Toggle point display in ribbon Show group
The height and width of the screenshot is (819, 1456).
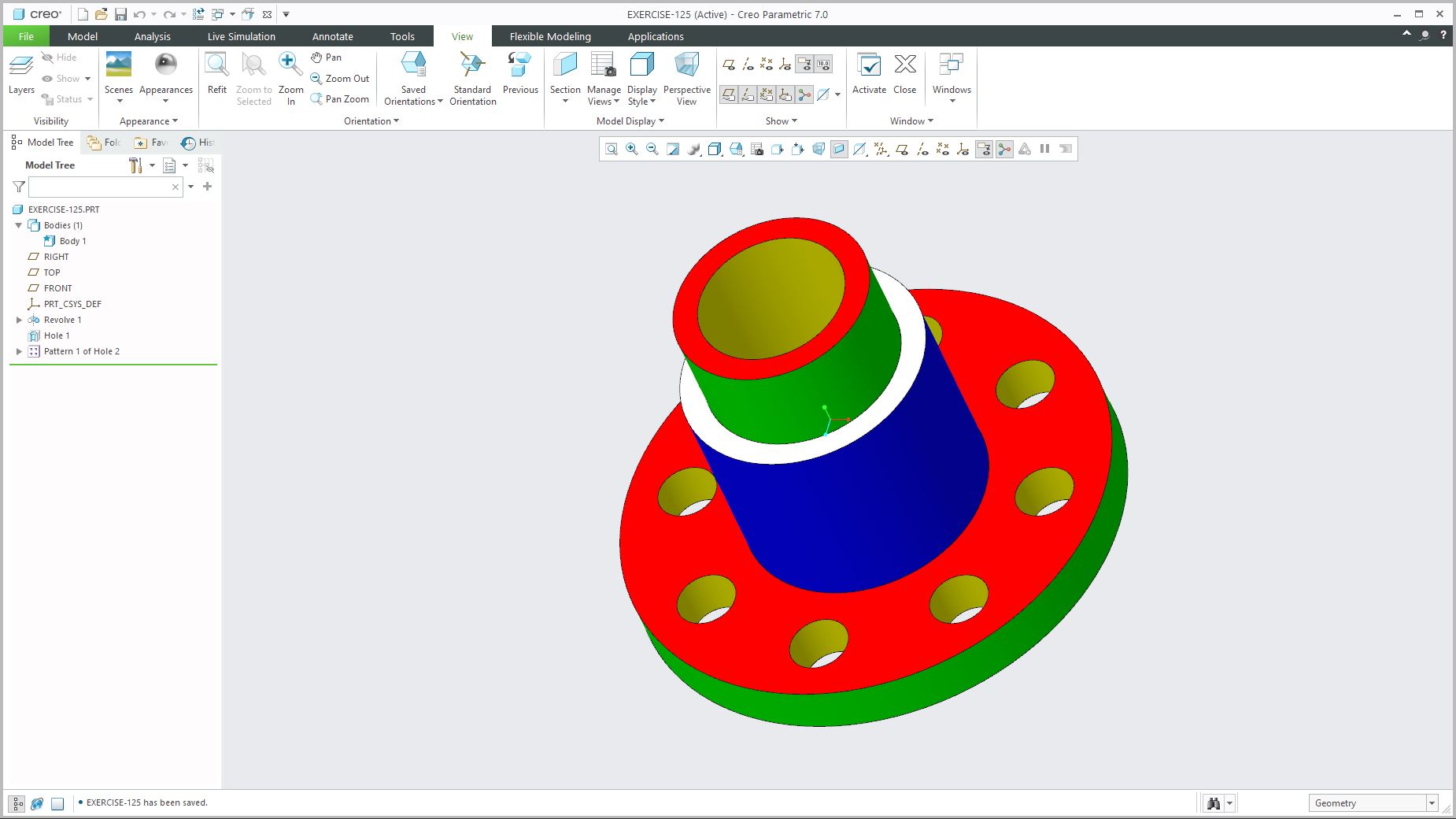tap(767, 65)
